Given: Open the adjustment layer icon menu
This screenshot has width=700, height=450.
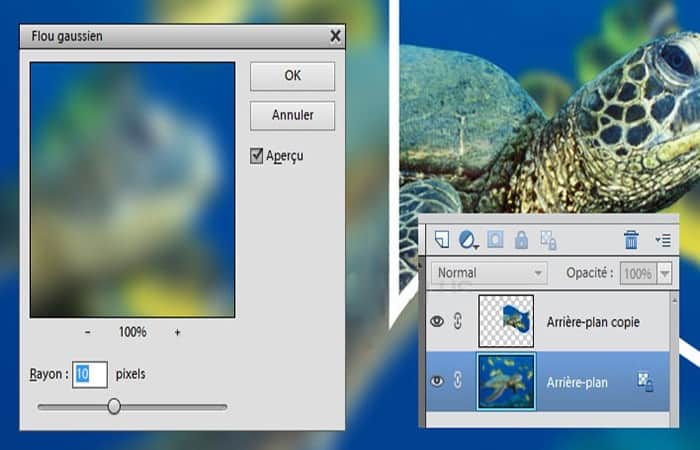Looking at the screenshot, I should (x=468, y=240).
